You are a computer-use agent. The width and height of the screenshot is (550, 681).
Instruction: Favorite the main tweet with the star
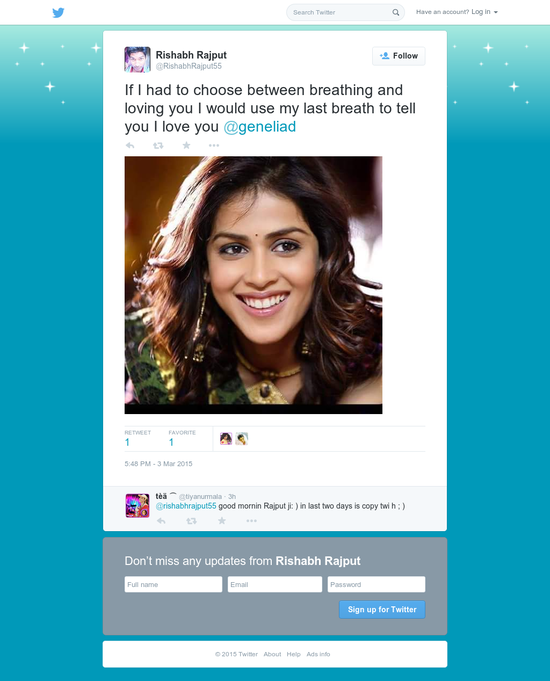point(186,145)
